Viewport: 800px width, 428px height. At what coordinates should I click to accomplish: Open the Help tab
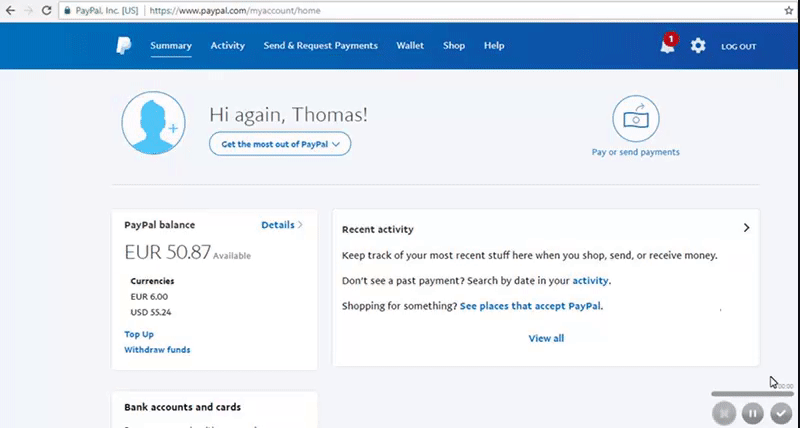point(494,46)
